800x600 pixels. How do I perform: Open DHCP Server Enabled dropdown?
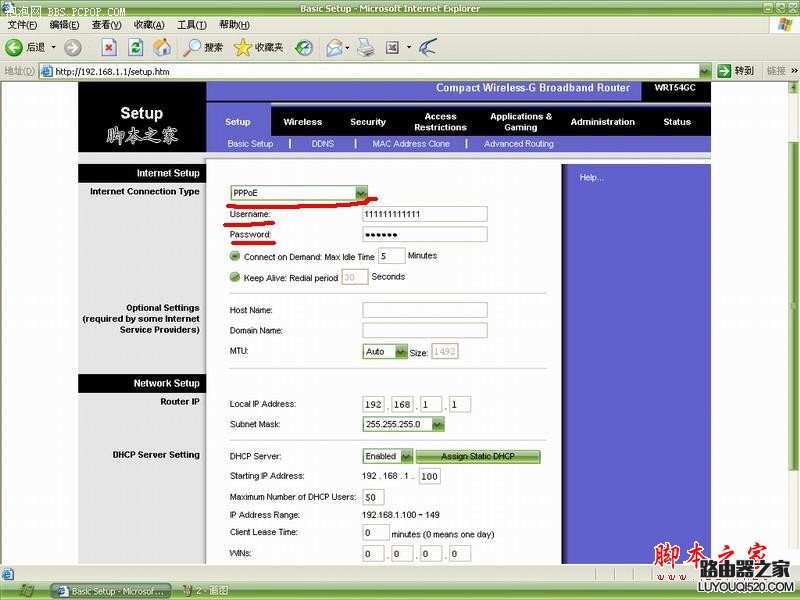[x=388, y=456]
